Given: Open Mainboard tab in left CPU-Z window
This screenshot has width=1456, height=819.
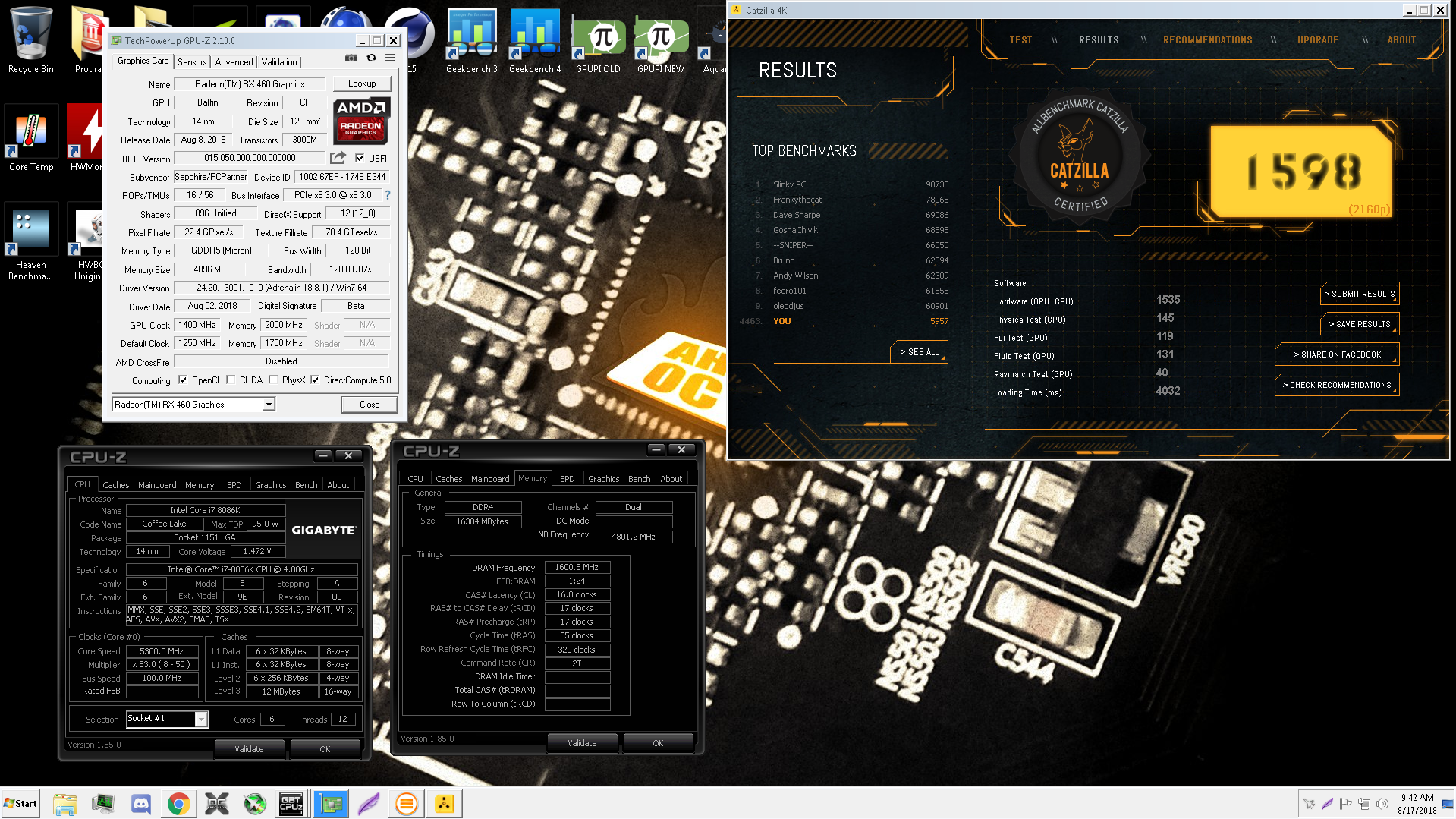Looking at the screenshot, I should click(x=157, y=485).
